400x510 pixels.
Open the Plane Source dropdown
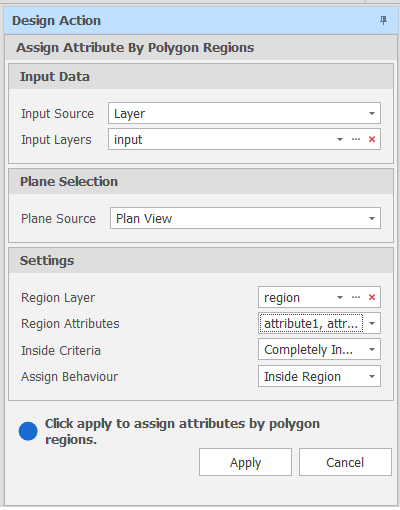(x=245, y=218)
